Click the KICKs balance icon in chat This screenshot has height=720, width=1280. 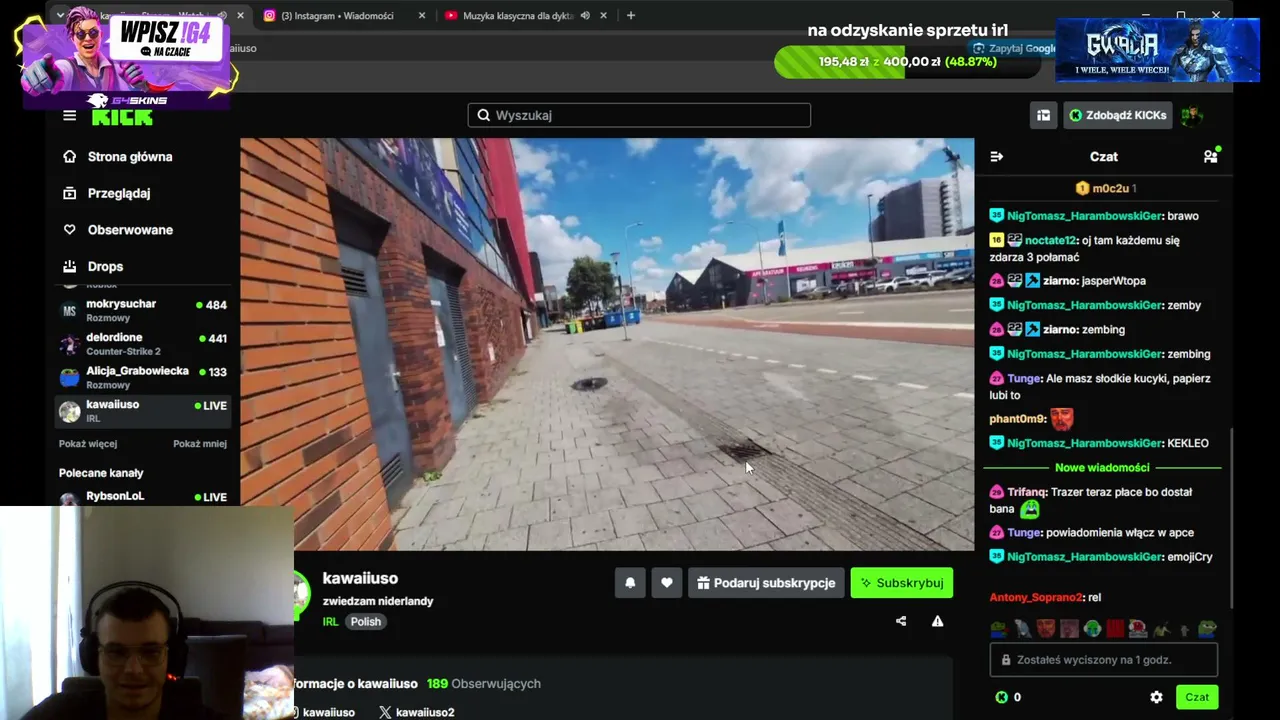[x=1002, y=697]
